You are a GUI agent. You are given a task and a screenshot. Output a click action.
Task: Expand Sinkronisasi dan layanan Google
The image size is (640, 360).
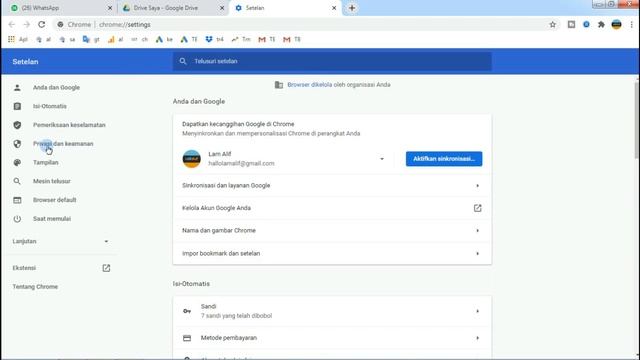332,186
